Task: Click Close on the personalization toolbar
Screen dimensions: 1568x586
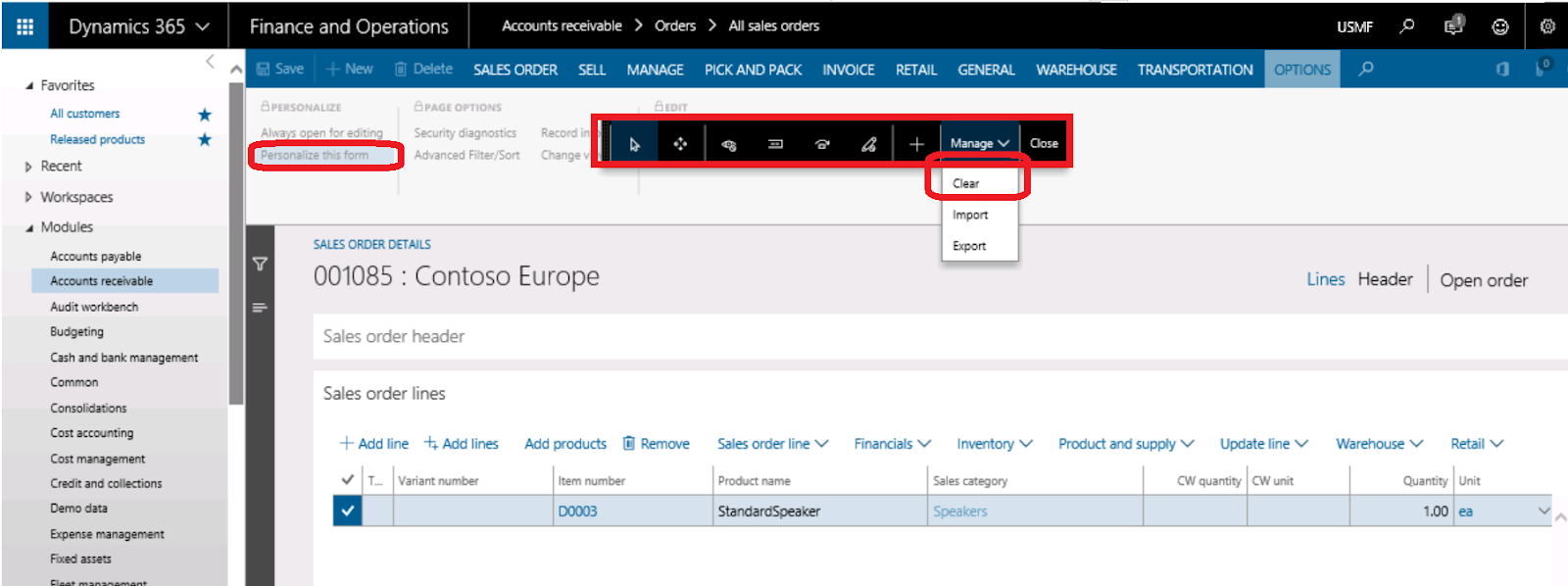Action: (x=1044, y=143)
